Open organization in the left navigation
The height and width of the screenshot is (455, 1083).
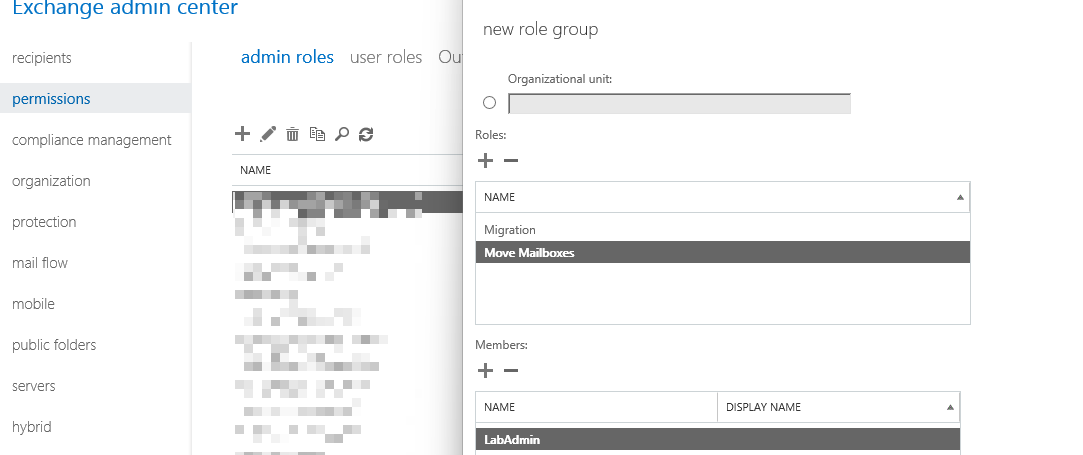tap(51, 181)
